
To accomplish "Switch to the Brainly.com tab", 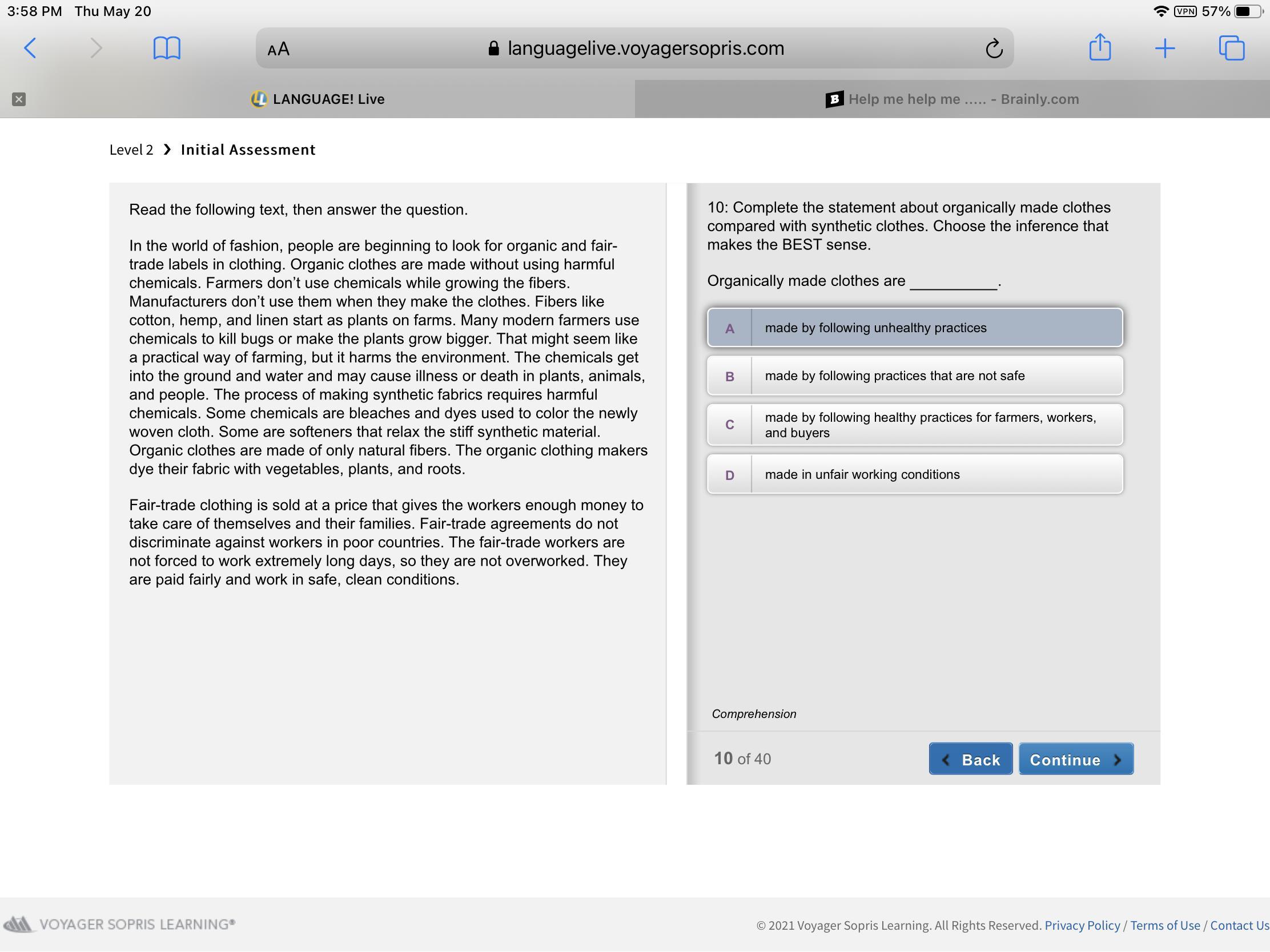I will pos(952,99).
